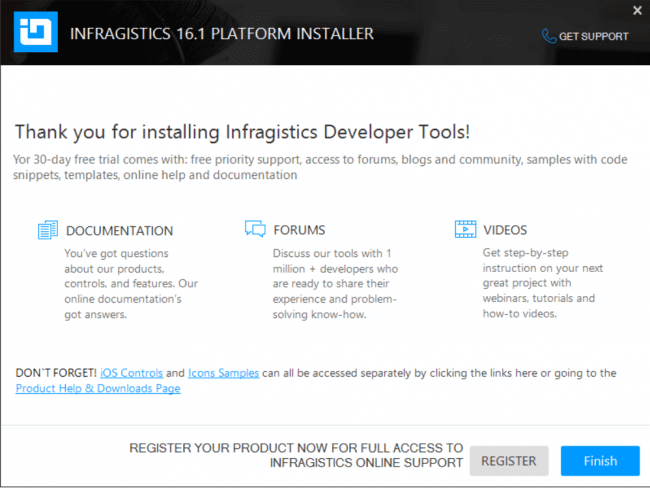This screenshot has height=488, width=650.
Task: Click the Videos film icon
Action: (x=465, y=230)
